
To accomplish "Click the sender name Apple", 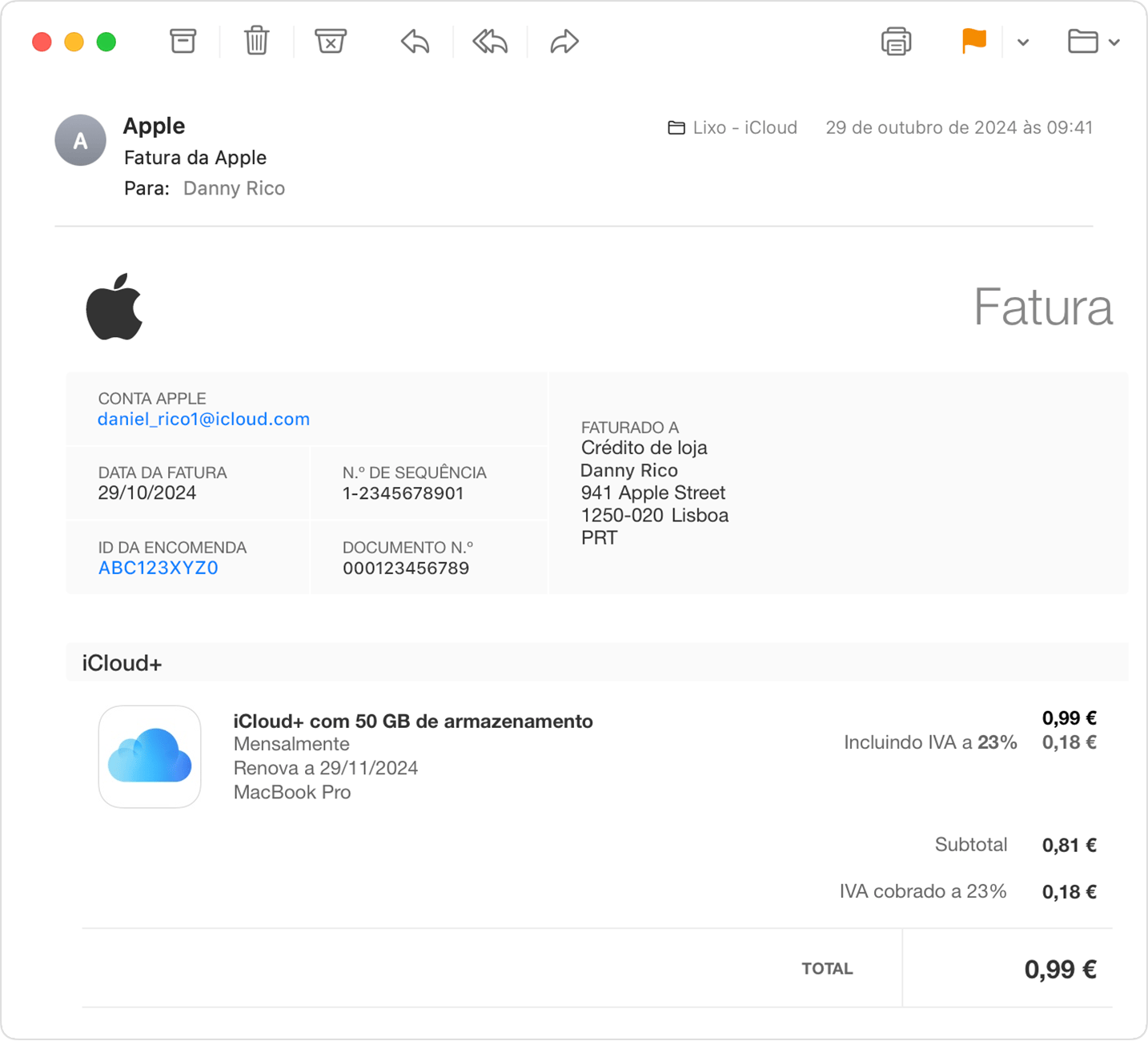I will click(154, 126).
